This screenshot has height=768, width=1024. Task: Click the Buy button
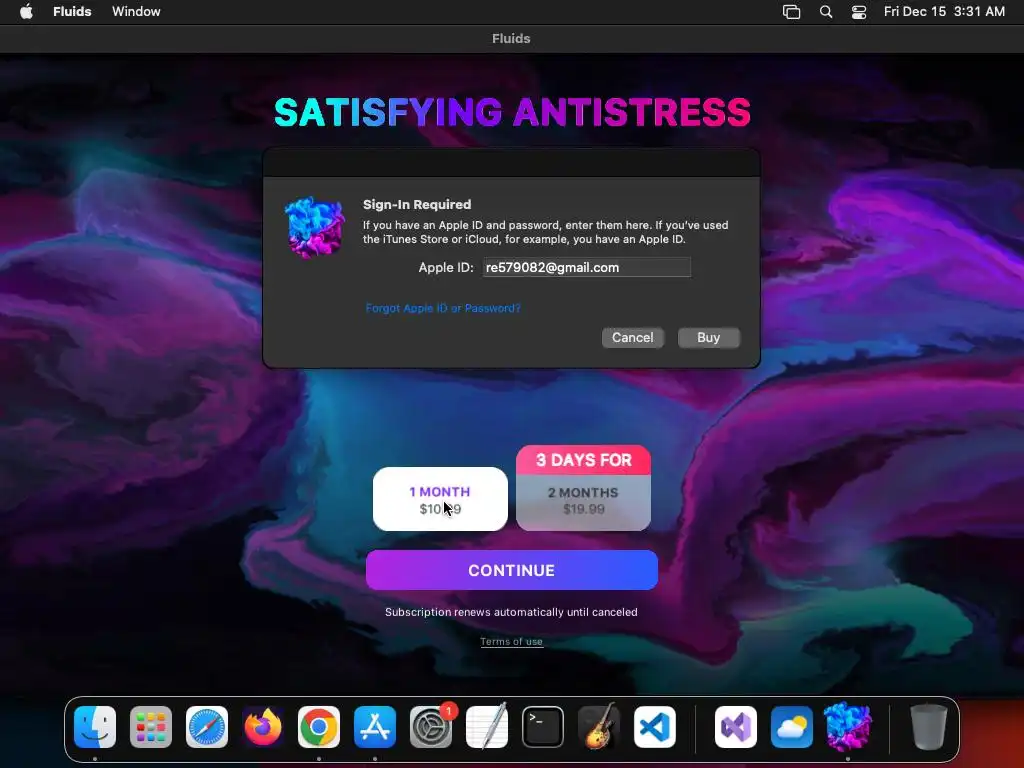click(709, 338)
